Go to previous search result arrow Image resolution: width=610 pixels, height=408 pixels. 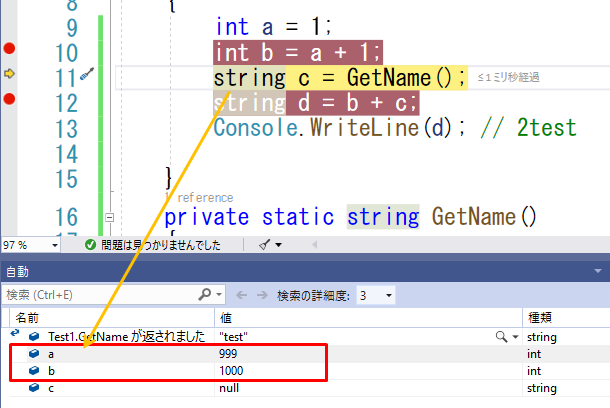click(x=243, y=295)
